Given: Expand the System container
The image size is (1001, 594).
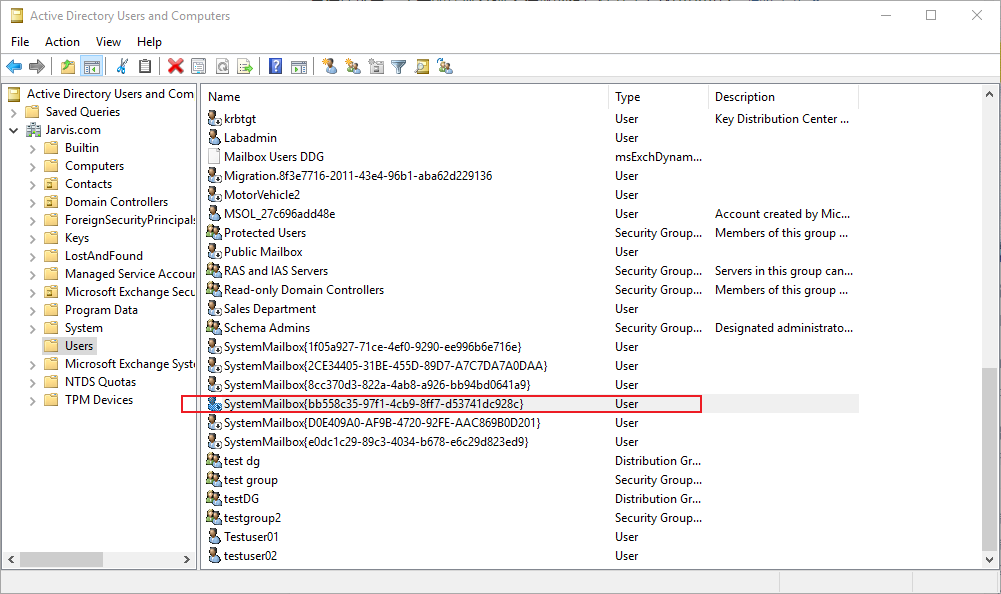Looking at the screenshot, I should [x=33, y=328].
